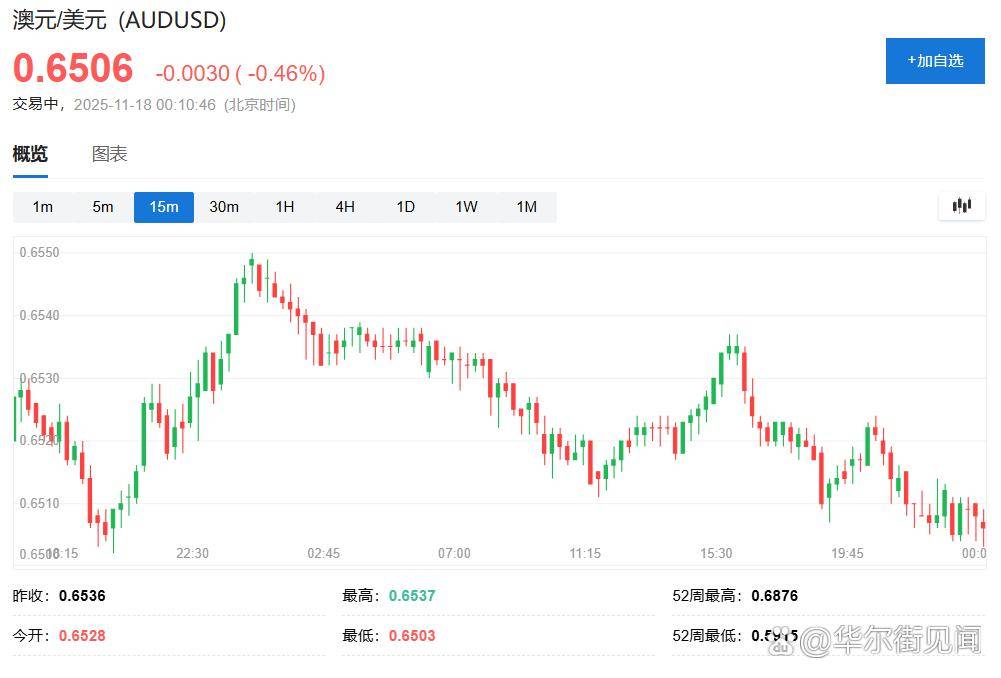Switch chart to 5m interval

click(103, 207)
